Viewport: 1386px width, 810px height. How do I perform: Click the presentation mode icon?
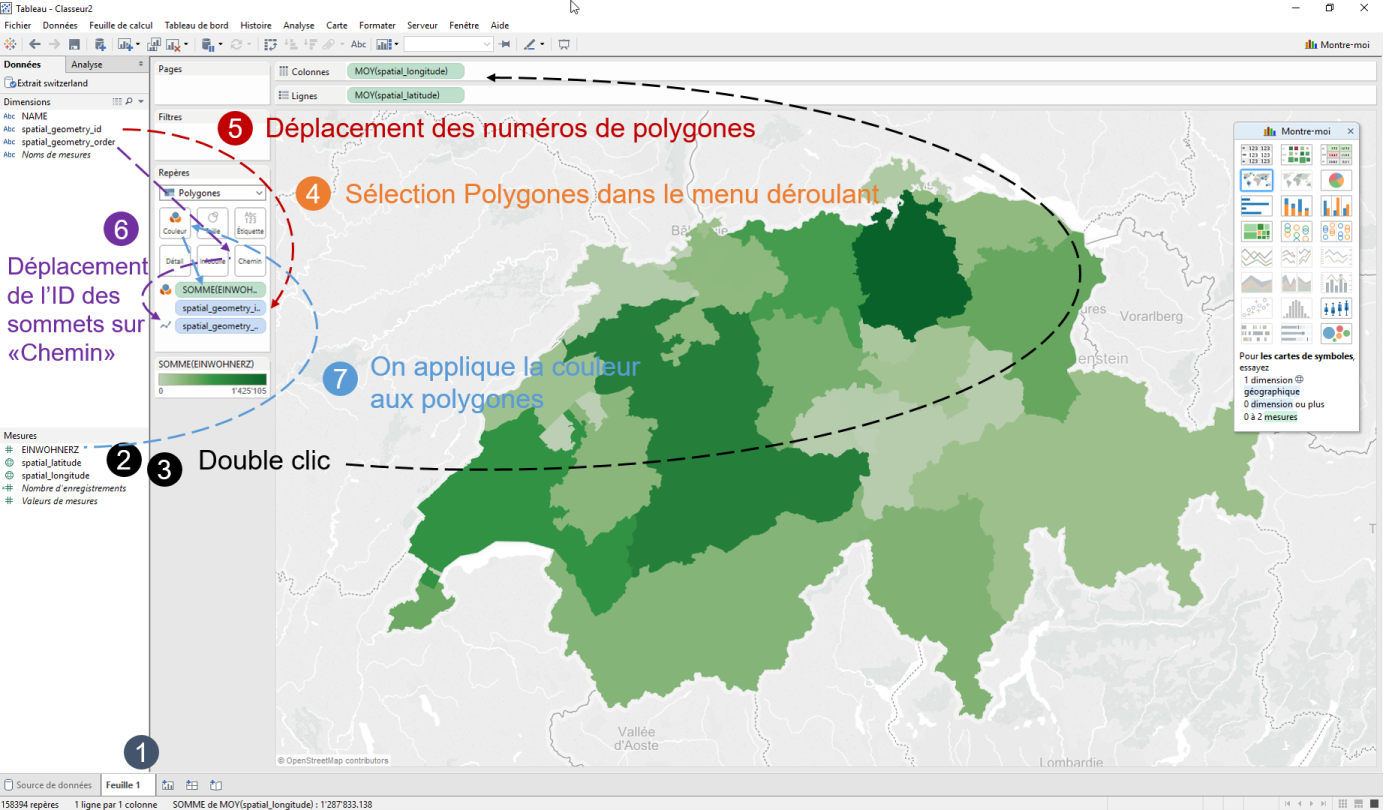click(564, 44)
